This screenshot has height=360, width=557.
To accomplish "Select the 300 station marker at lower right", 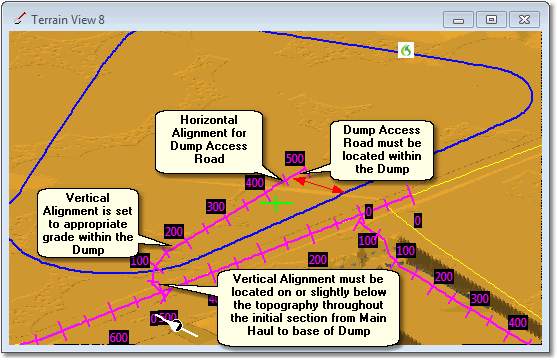I will 480,299.
